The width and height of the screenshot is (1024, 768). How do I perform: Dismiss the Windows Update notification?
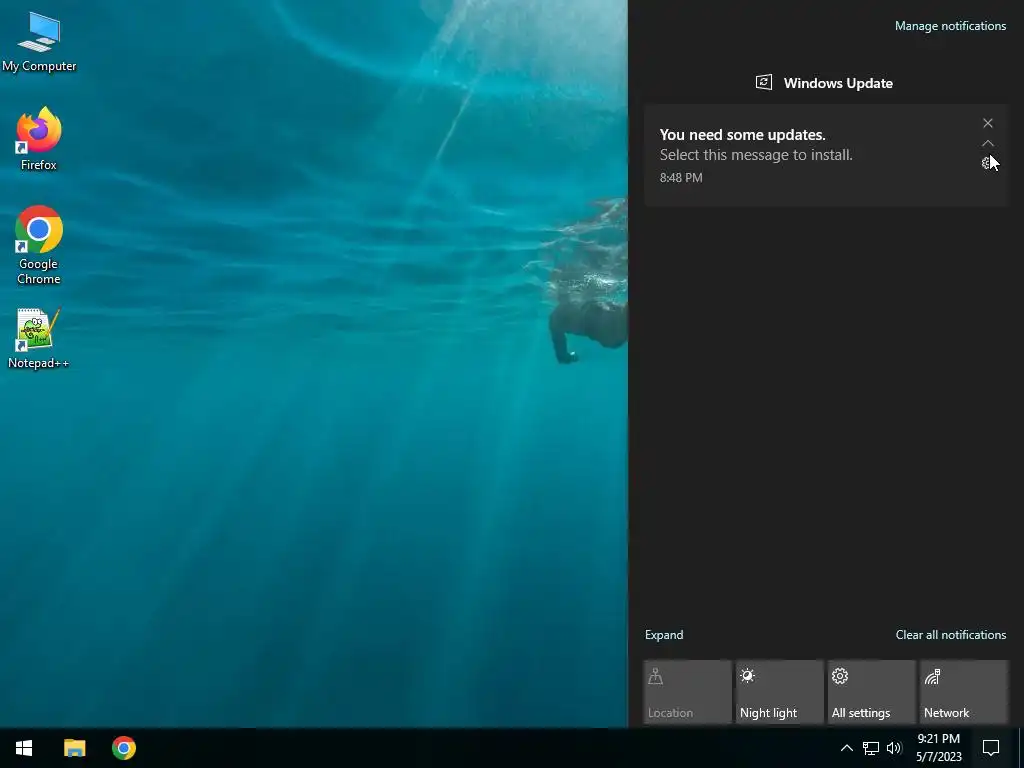pyautogui.click(x=987, y=123)
